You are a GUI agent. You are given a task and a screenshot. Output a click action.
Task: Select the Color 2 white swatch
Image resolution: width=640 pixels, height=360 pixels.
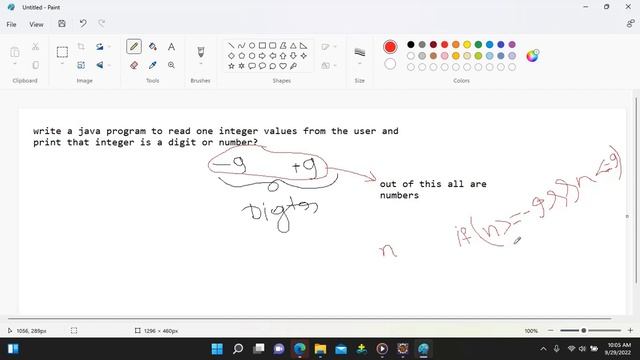[390, 64]
